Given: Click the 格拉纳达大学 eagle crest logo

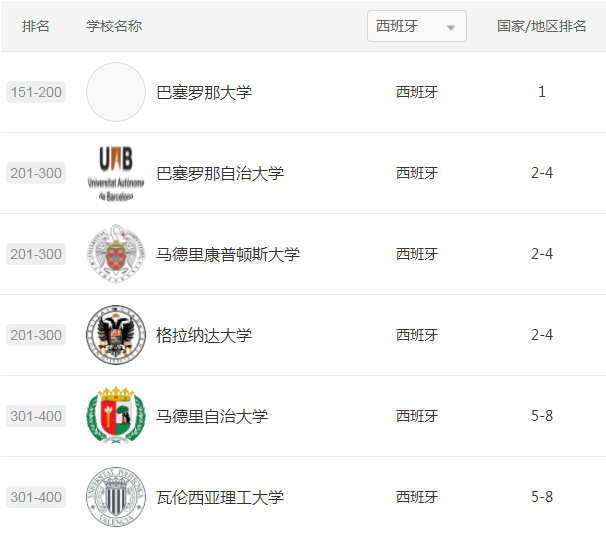Looking at the screenshot, I should (x=116, y=335).
